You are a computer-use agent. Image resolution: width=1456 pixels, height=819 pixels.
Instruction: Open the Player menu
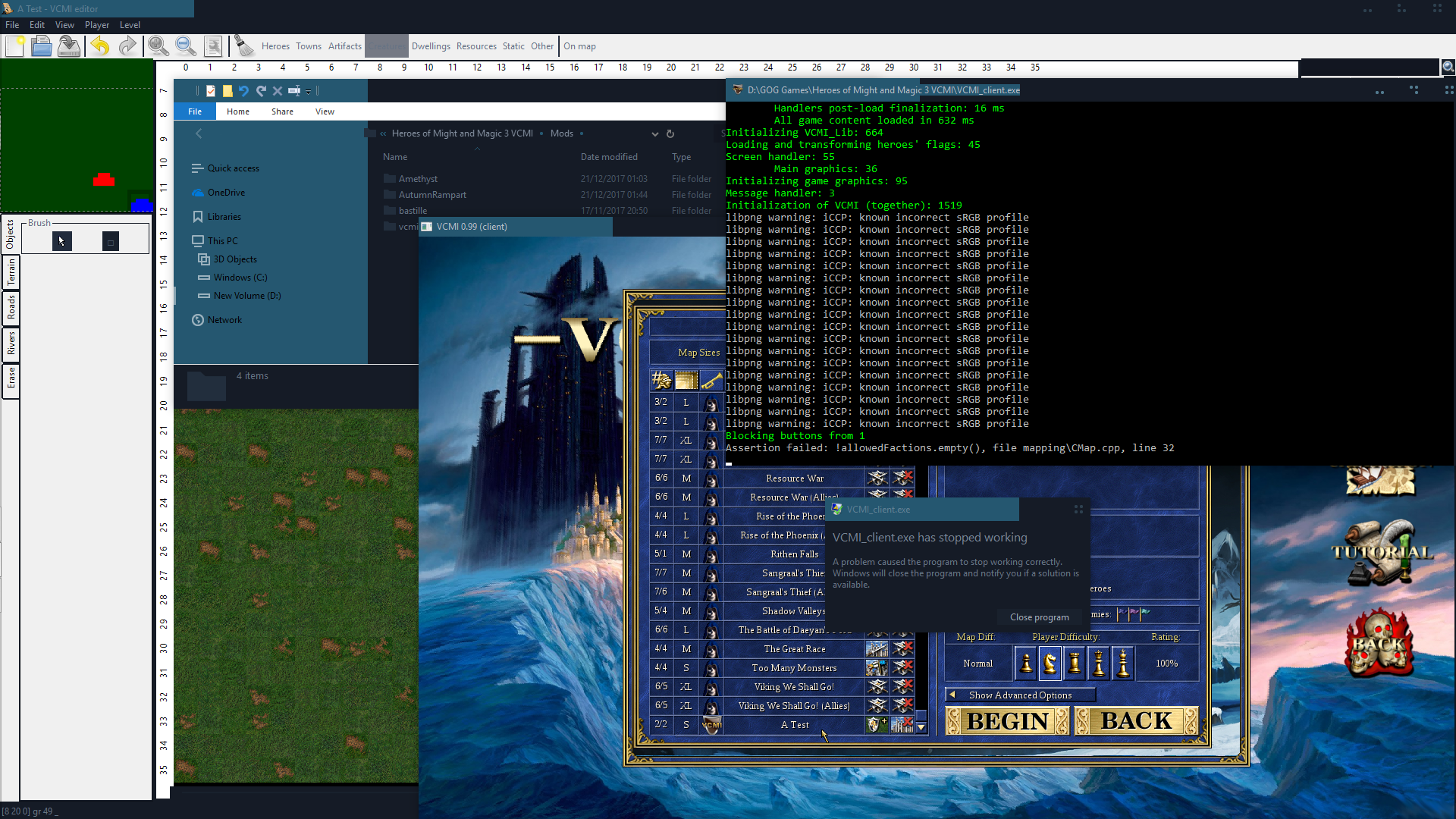tap(96, 25)
